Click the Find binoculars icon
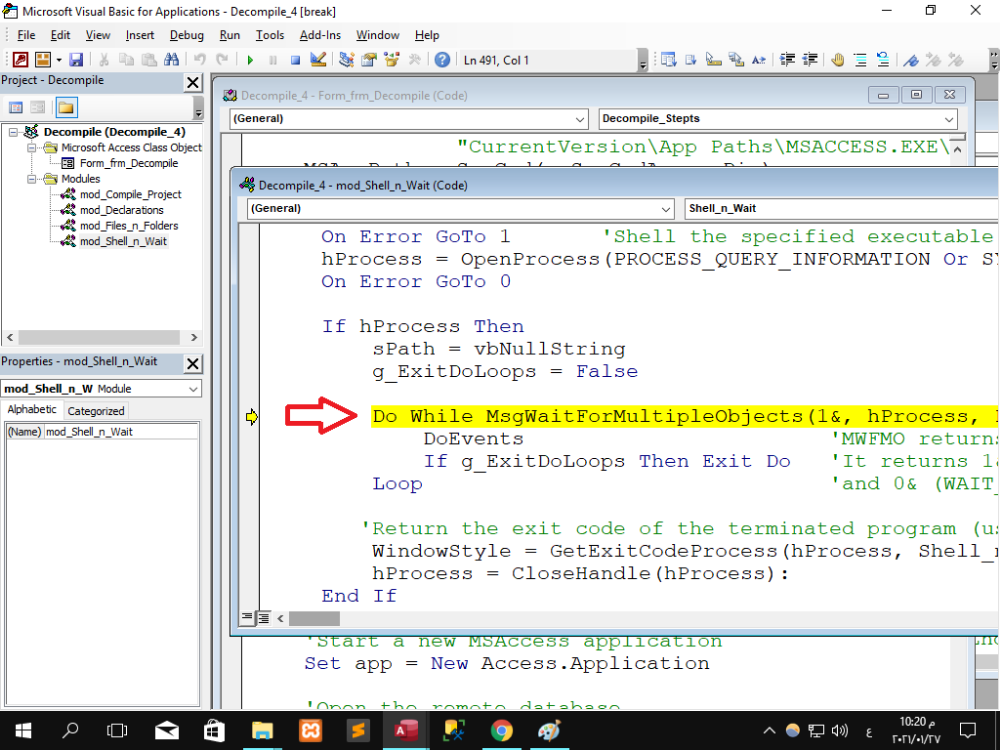1000x750 pixels. pyautogui.click(x=172, y=60)
